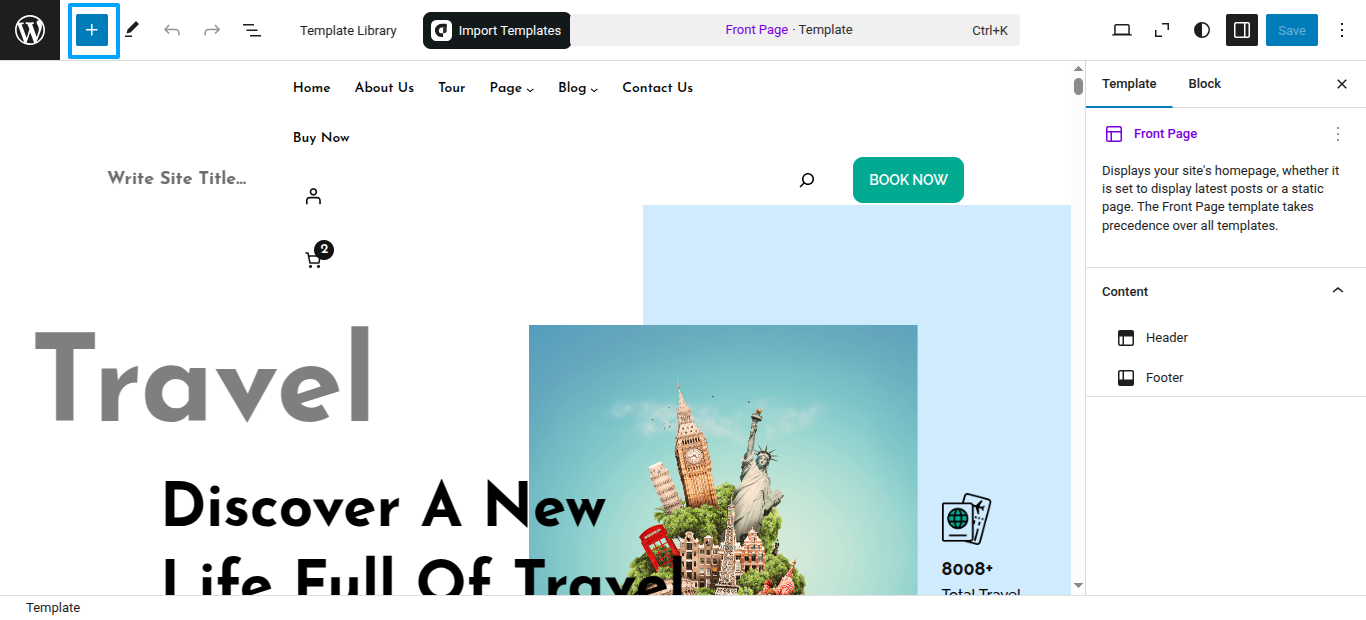This screenshot has height=620, width=1366.
Task: Close the Settings sidebar
Action: tap(1342, 84)
